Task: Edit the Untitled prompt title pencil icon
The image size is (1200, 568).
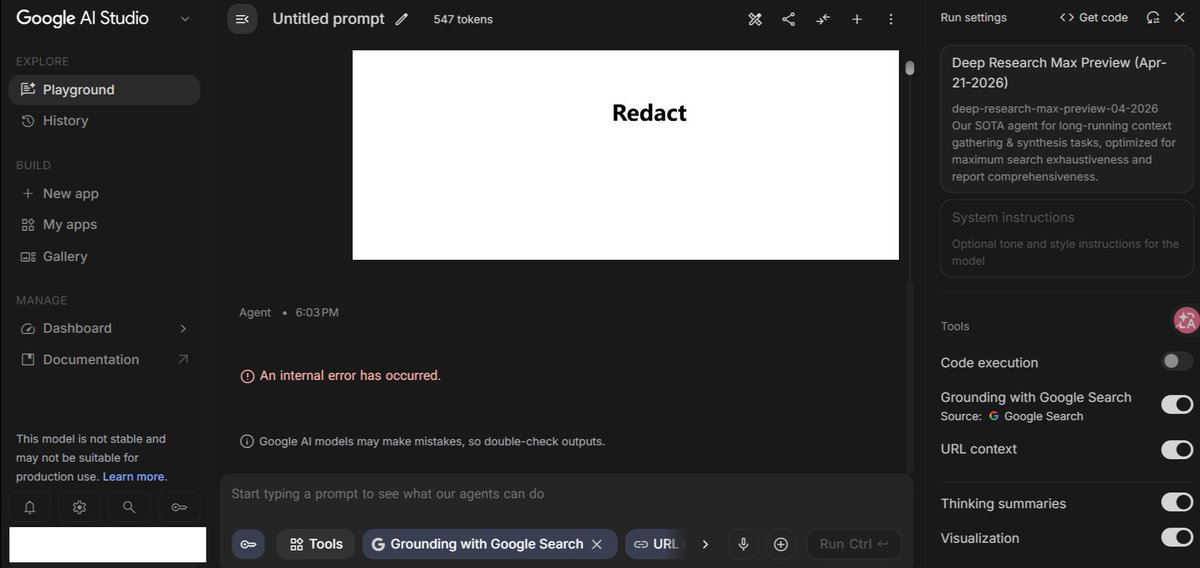Action: 402,19
